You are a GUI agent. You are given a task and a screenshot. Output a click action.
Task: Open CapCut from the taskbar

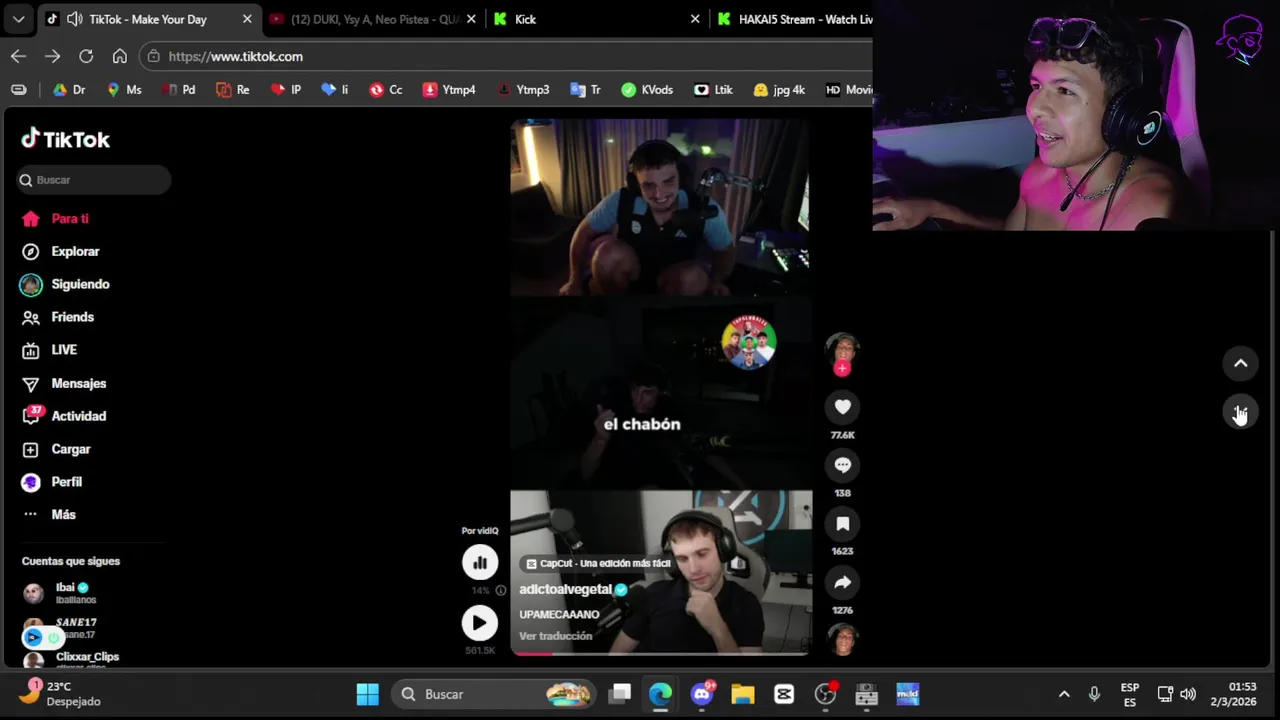pos(784,694)
